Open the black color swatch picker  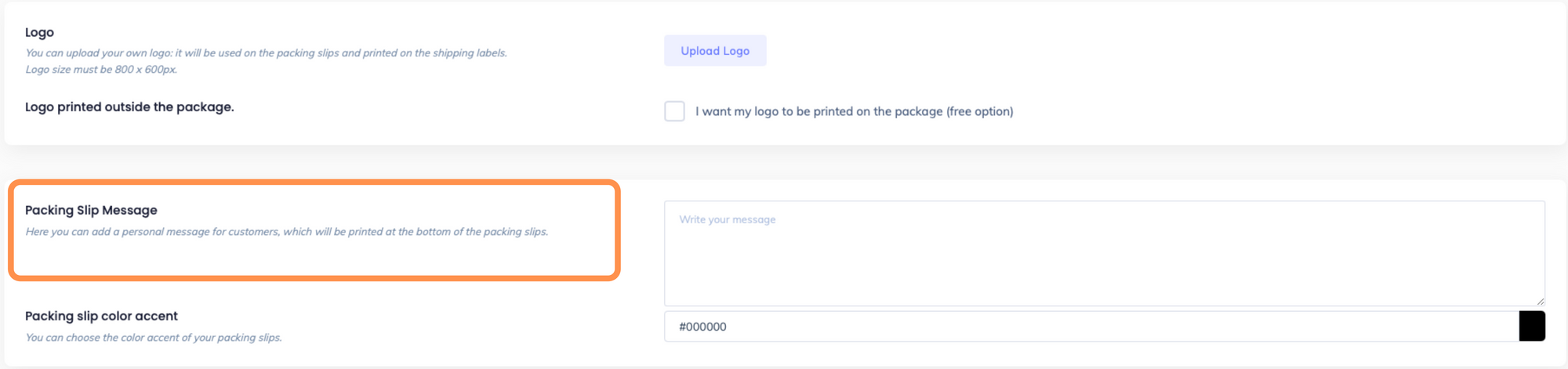click(x=1532, y=327)
